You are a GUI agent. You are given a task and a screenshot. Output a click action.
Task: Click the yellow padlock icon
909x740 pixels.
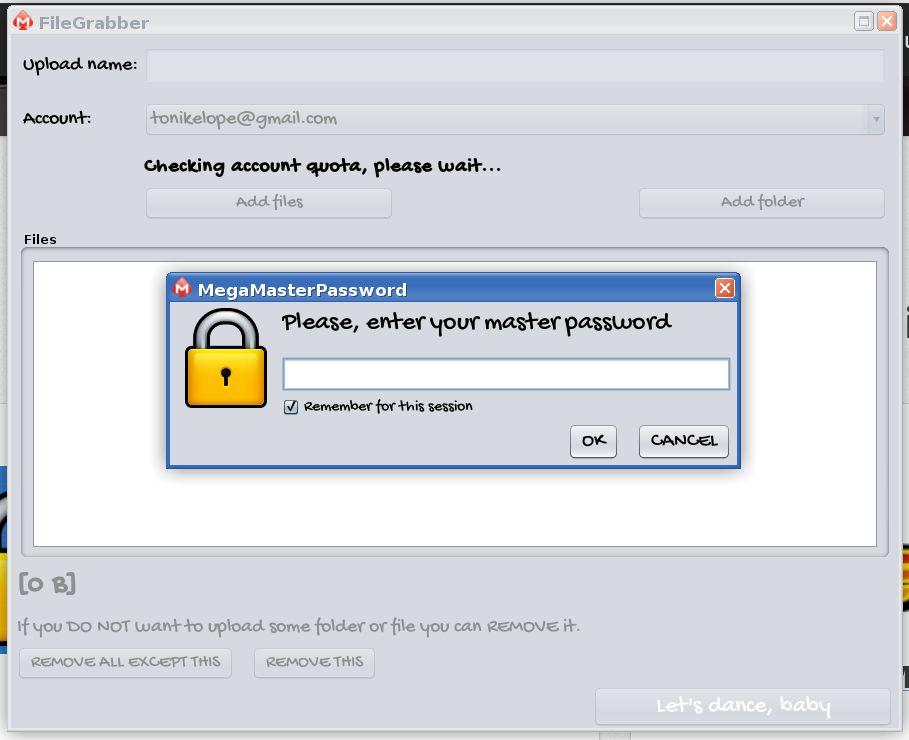tap(226, 358)
